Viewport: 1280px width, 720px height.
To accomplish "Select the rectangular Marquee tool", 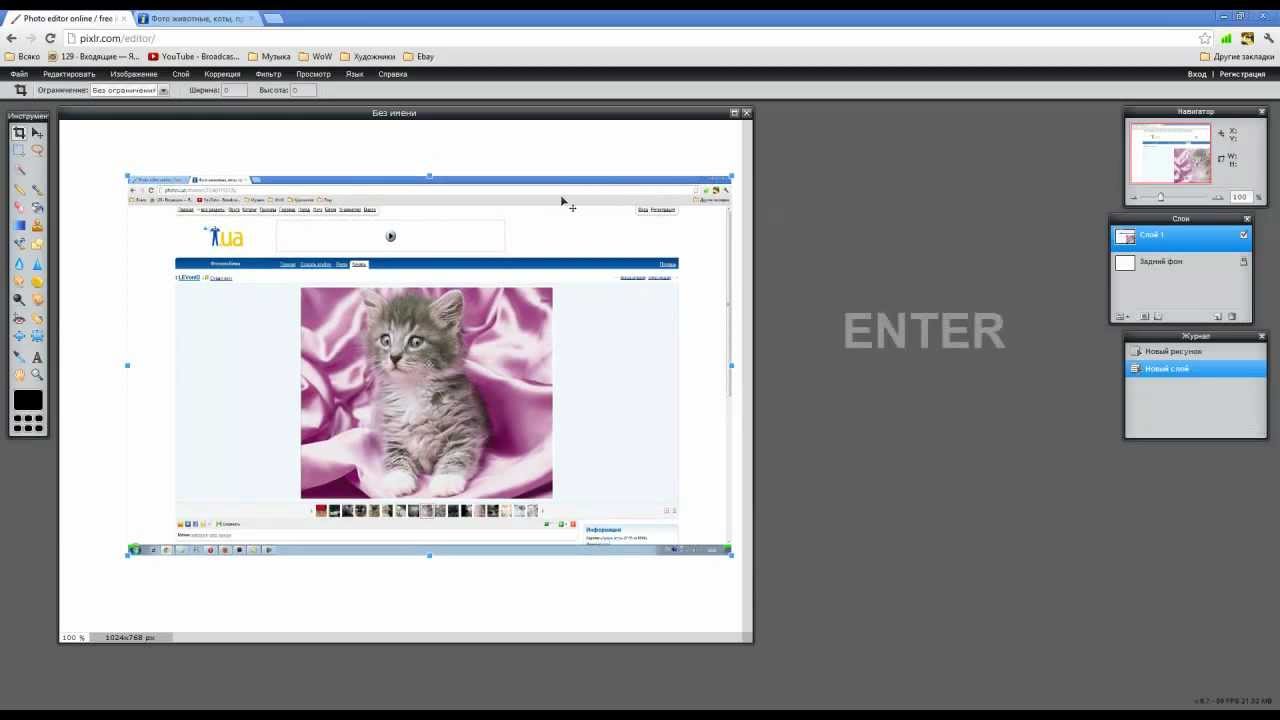I will coord(19,150).
